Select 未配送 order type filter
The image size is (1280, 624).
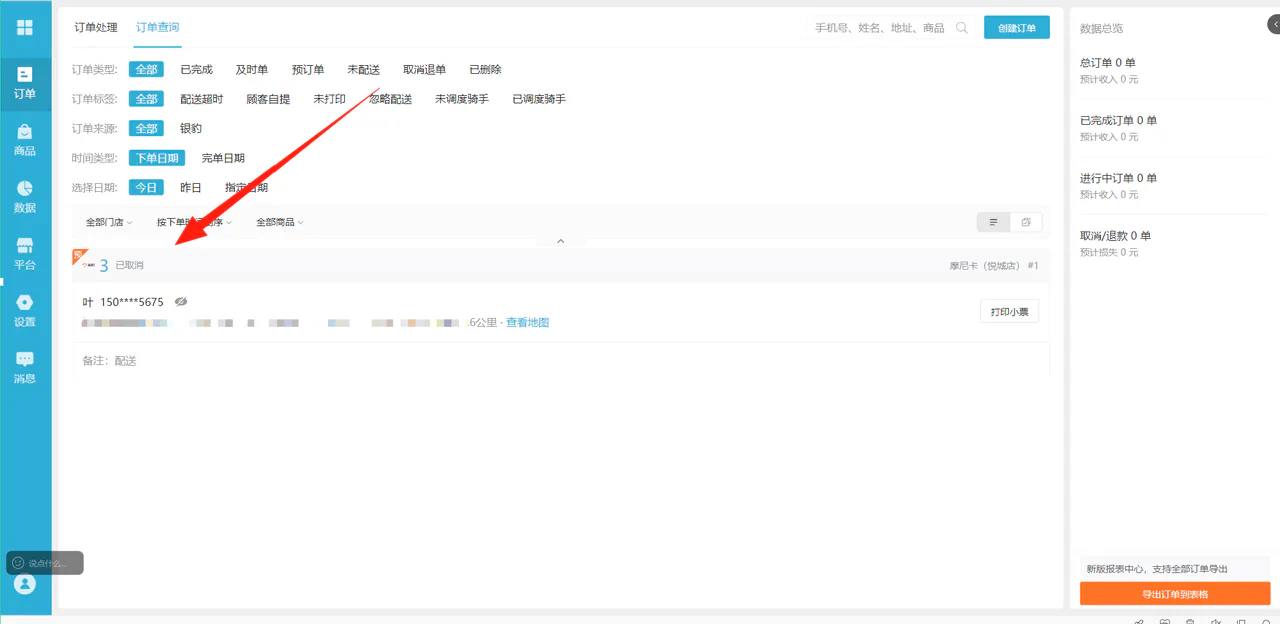[364, 70]
